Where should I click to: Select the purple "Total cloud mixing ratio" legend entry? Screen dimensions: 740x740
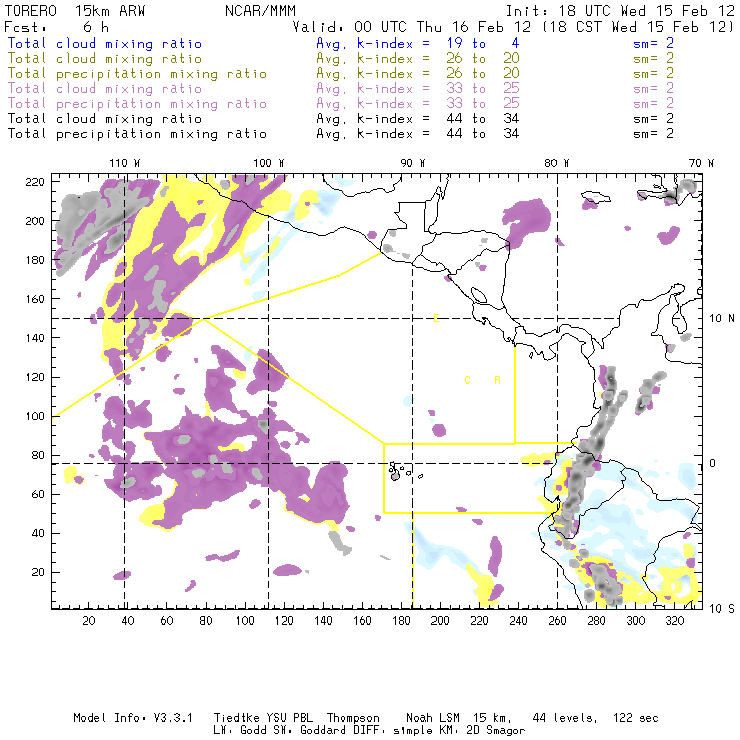click(105, 89)
